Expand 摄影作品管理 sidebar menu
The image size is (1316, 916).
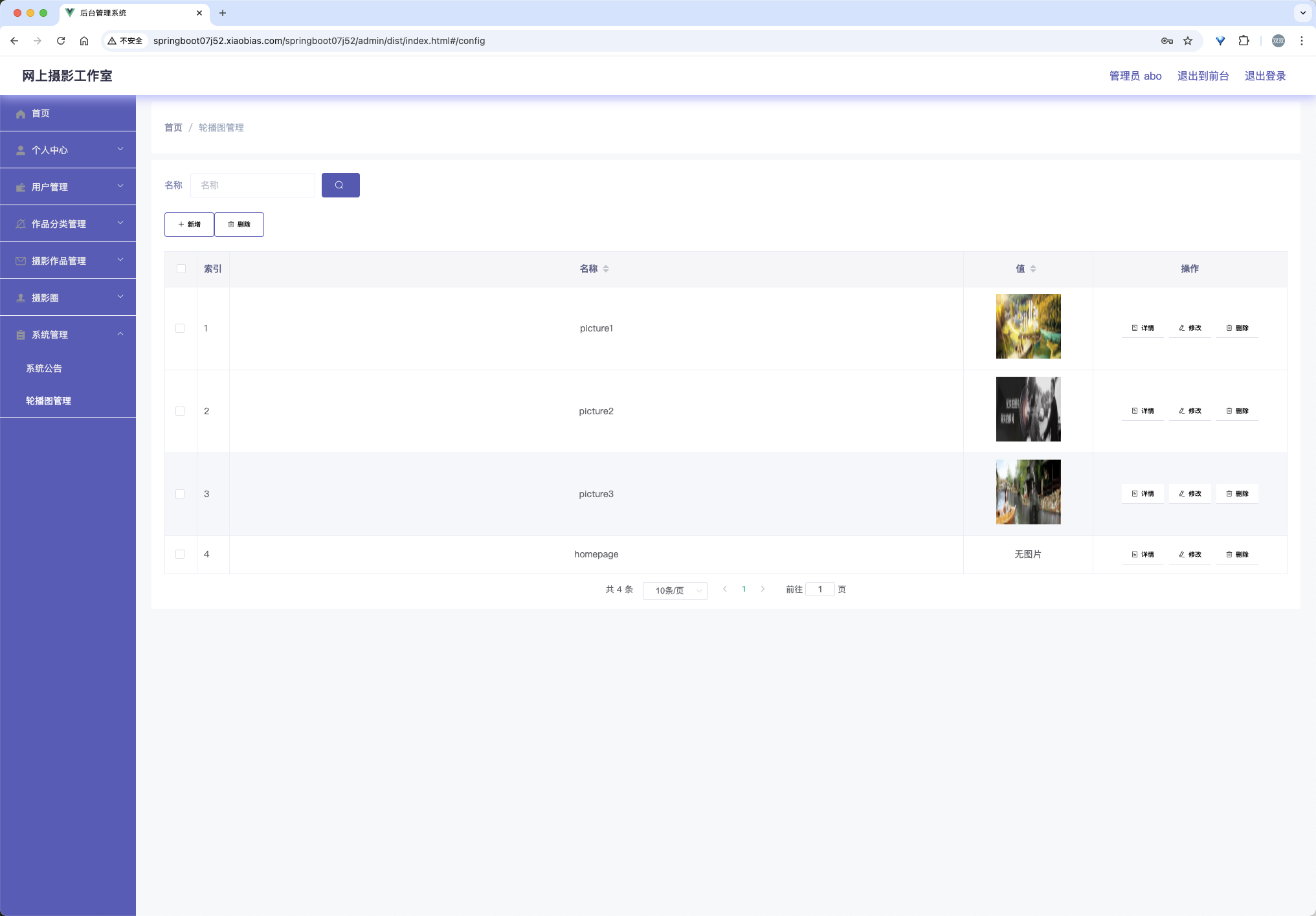click(68, 261)
